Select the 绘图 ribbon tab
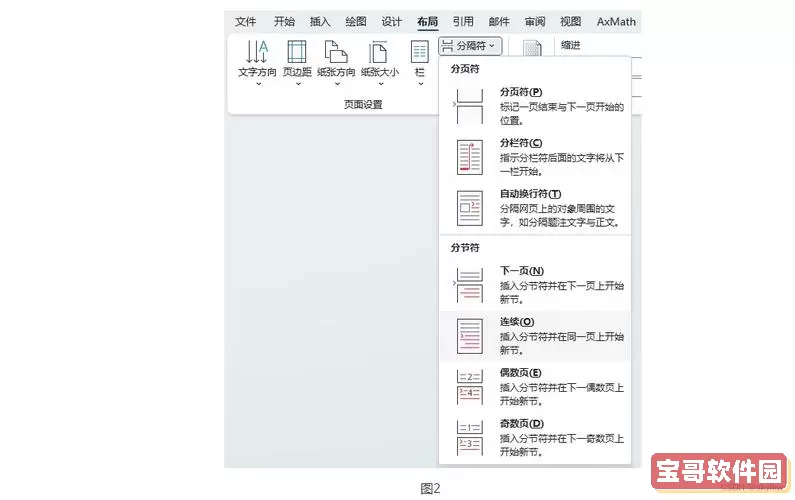Viewport: 795px width, 500px height. pyautogui.click(x=355, y=22)
